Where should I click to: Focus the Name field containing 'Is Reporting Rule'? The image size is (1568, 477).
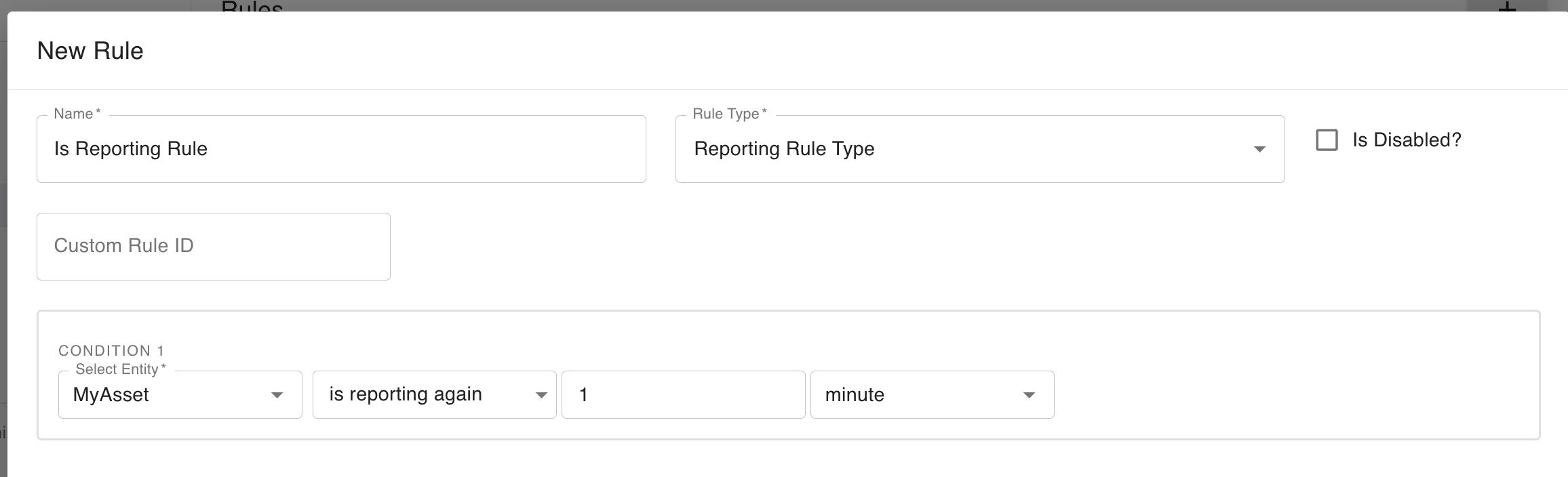(x=340, y=149)
